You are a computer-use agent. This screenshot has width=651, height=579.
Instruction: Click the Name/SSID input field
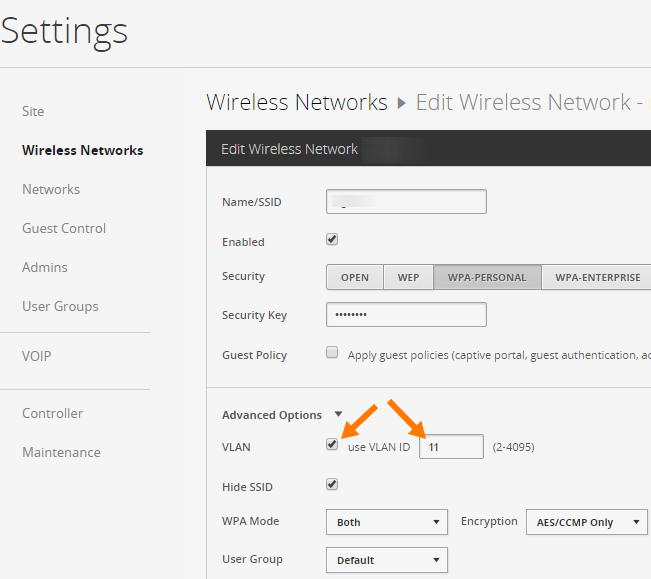click(406, 202)
